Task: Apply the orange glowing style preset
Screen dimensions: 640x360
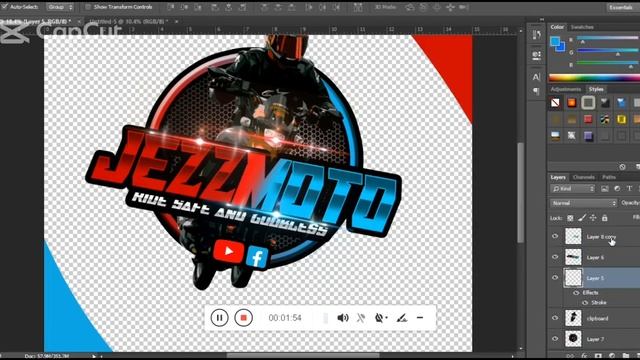Action: coord(572,103)
